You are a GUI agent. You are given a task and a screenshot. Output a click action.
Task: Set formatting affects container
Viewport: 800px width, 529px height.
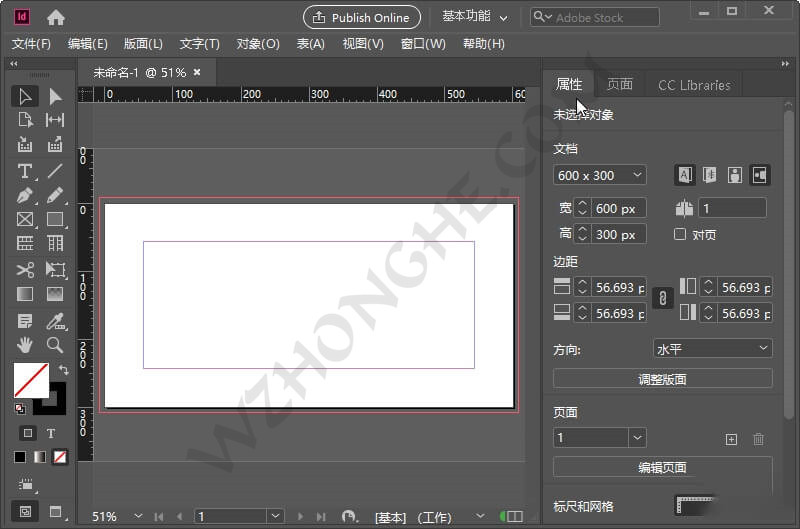[28, 433]
